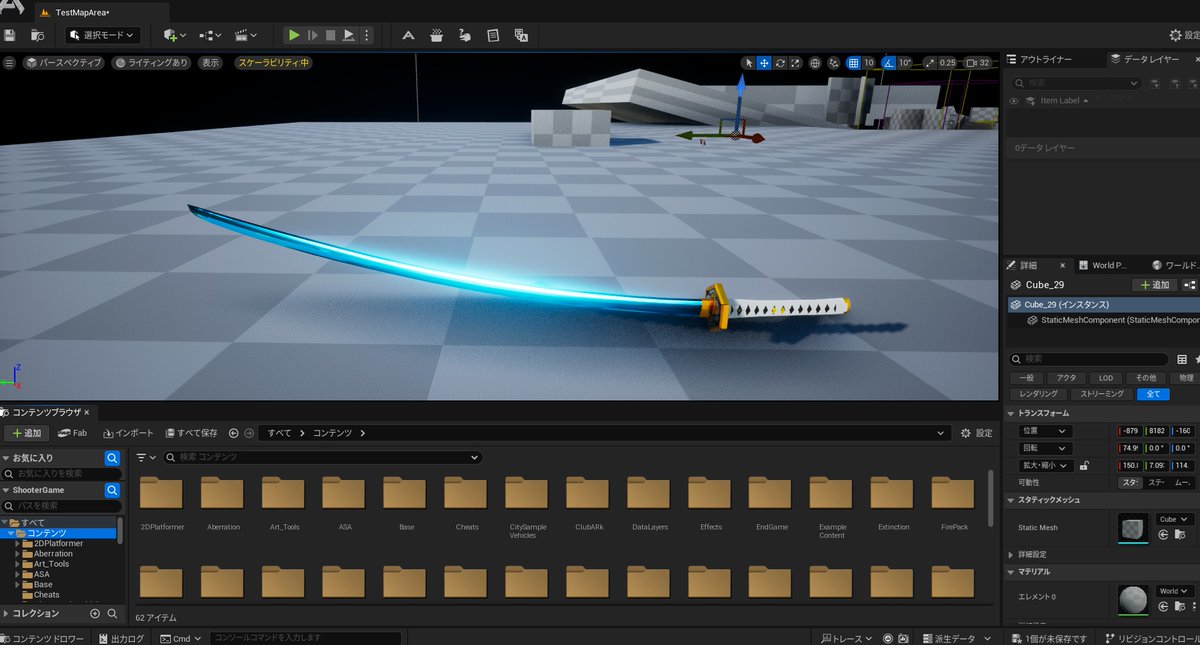Screen dimensions: 1200x645
Task: Click the hand-shaped toolbar icon
Action: click(x=464, y=35)
